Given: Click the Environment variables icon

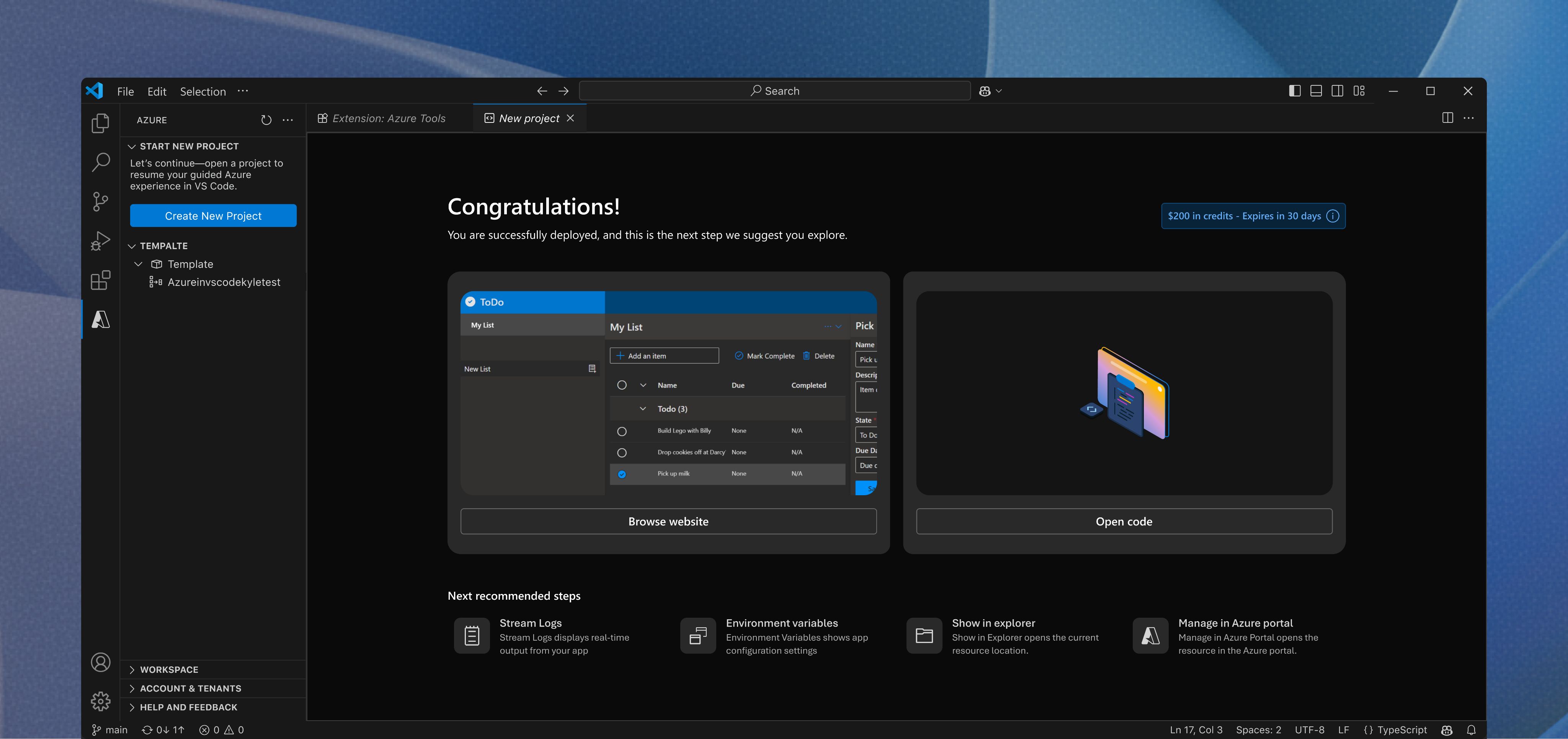Looking at the screenshot, I should tap(698, 636).
